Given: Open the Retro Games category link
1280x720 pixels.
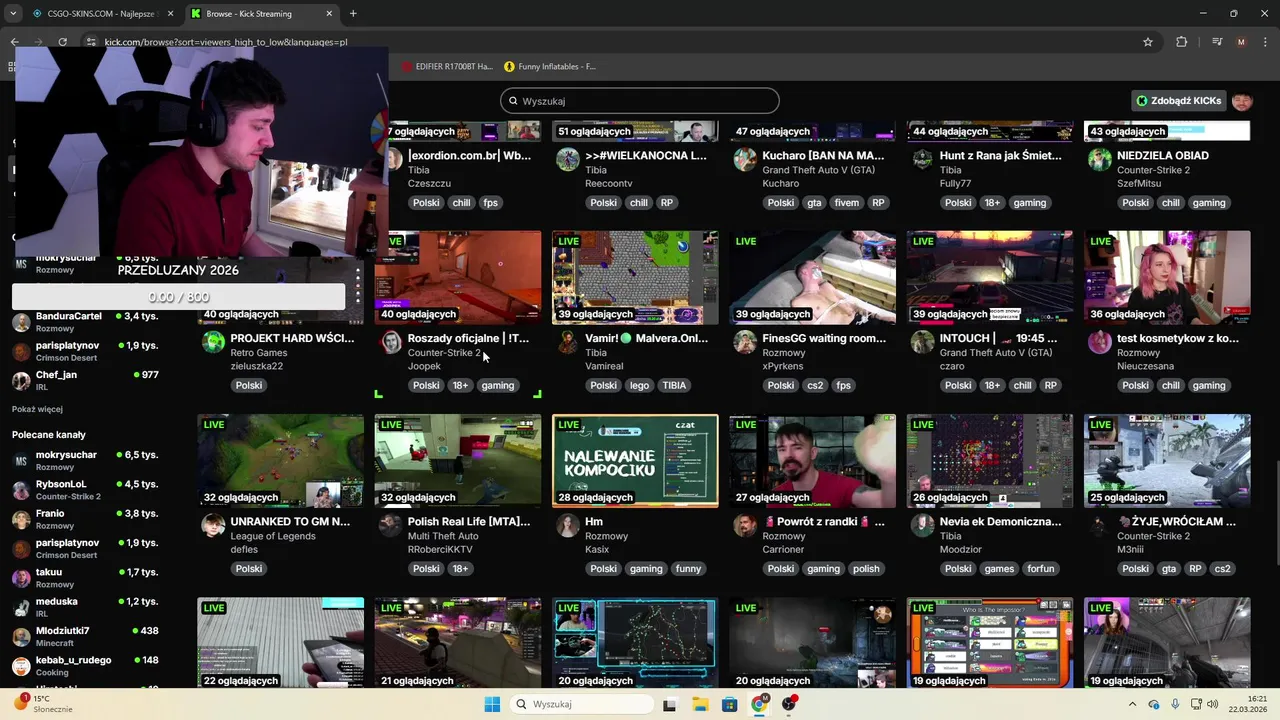Looking at the screenshot, I should (258, 353).
